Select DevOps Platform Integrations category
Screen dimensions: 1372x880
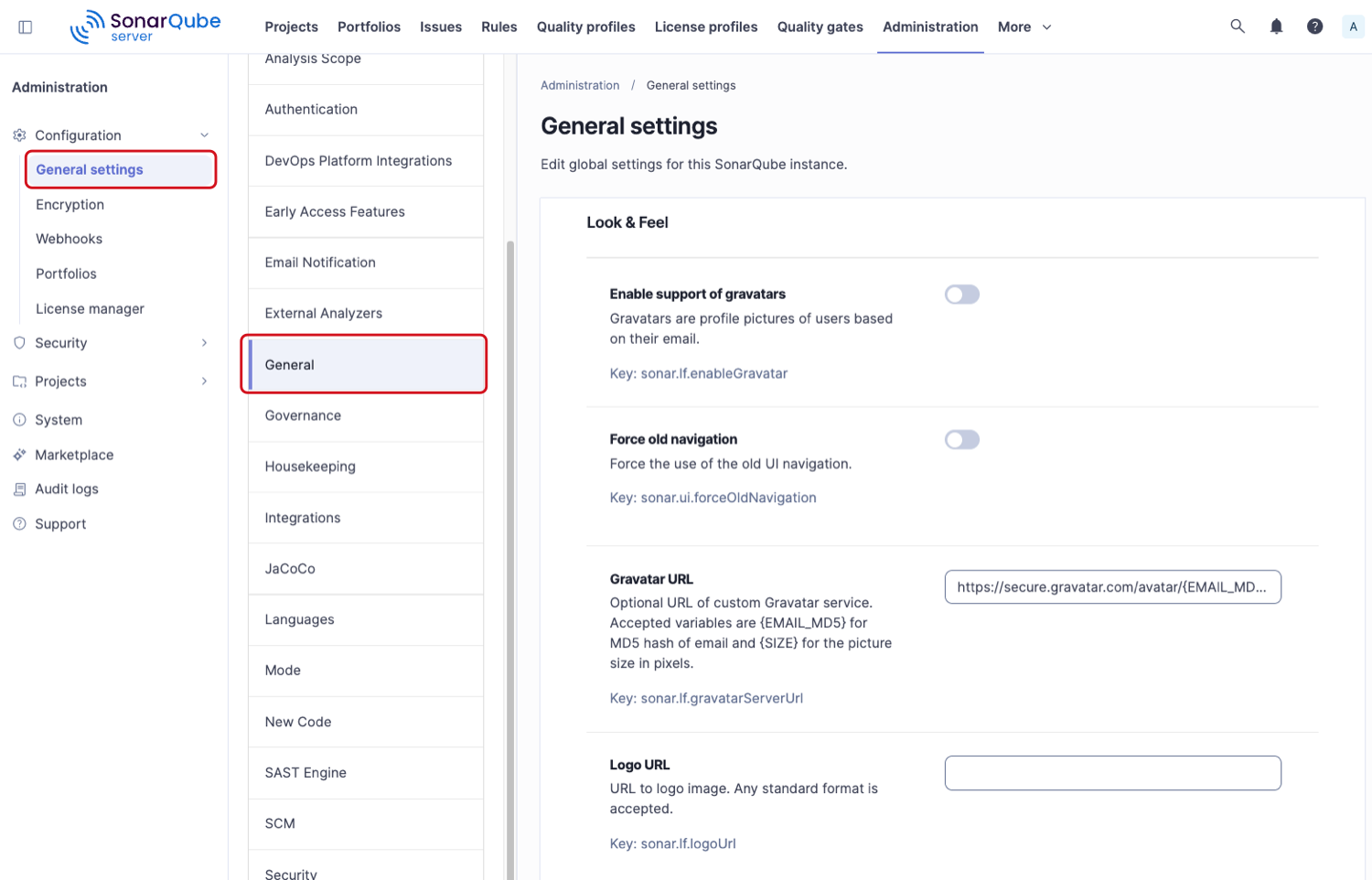pyautogui.click(x=366, y=161)
